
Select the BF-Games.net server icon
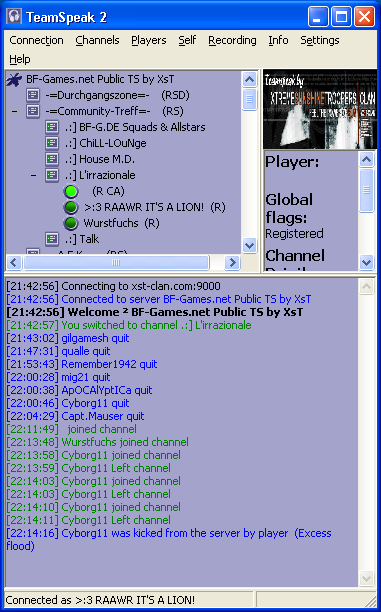(x=14, y=79)
